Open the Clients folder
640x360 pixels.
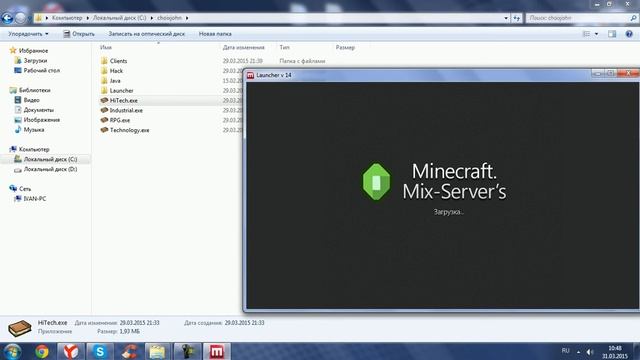pyautogui.click(x=118, y=61)
